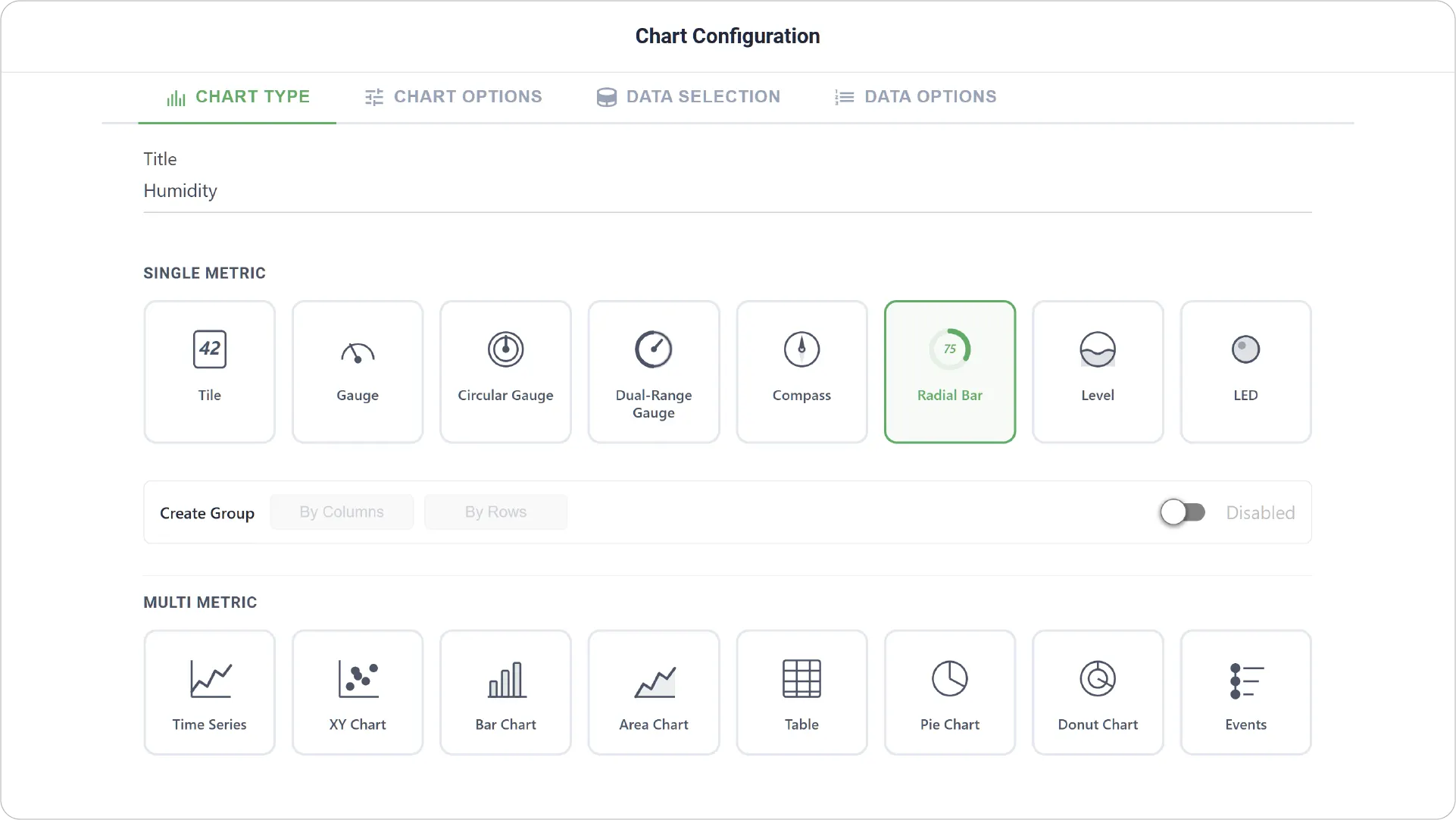
Task: Click the Create Group label
Action: 207,513
